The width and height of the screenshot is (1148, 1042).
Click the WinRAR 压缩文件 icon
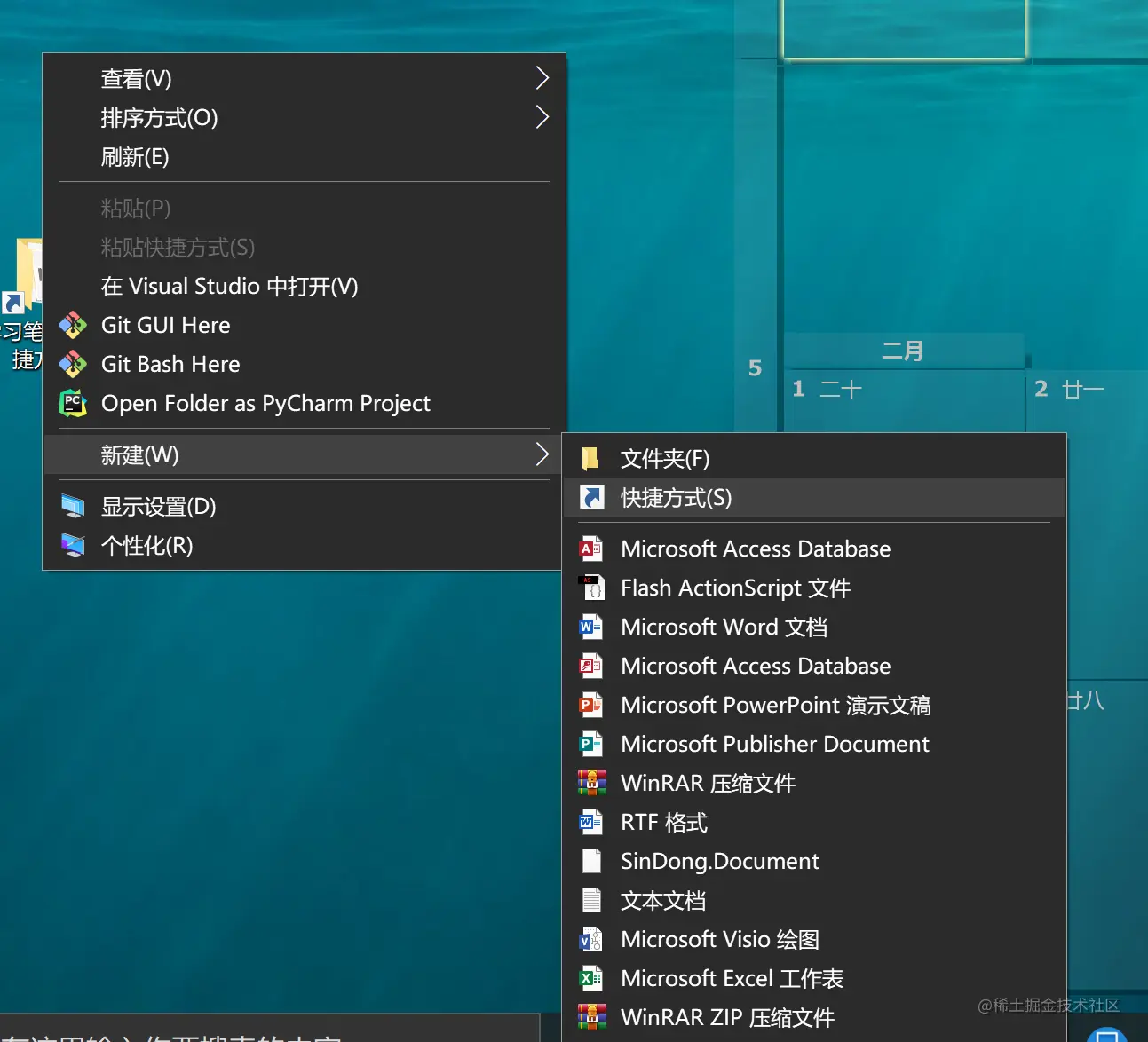click(x=592, y=783)
